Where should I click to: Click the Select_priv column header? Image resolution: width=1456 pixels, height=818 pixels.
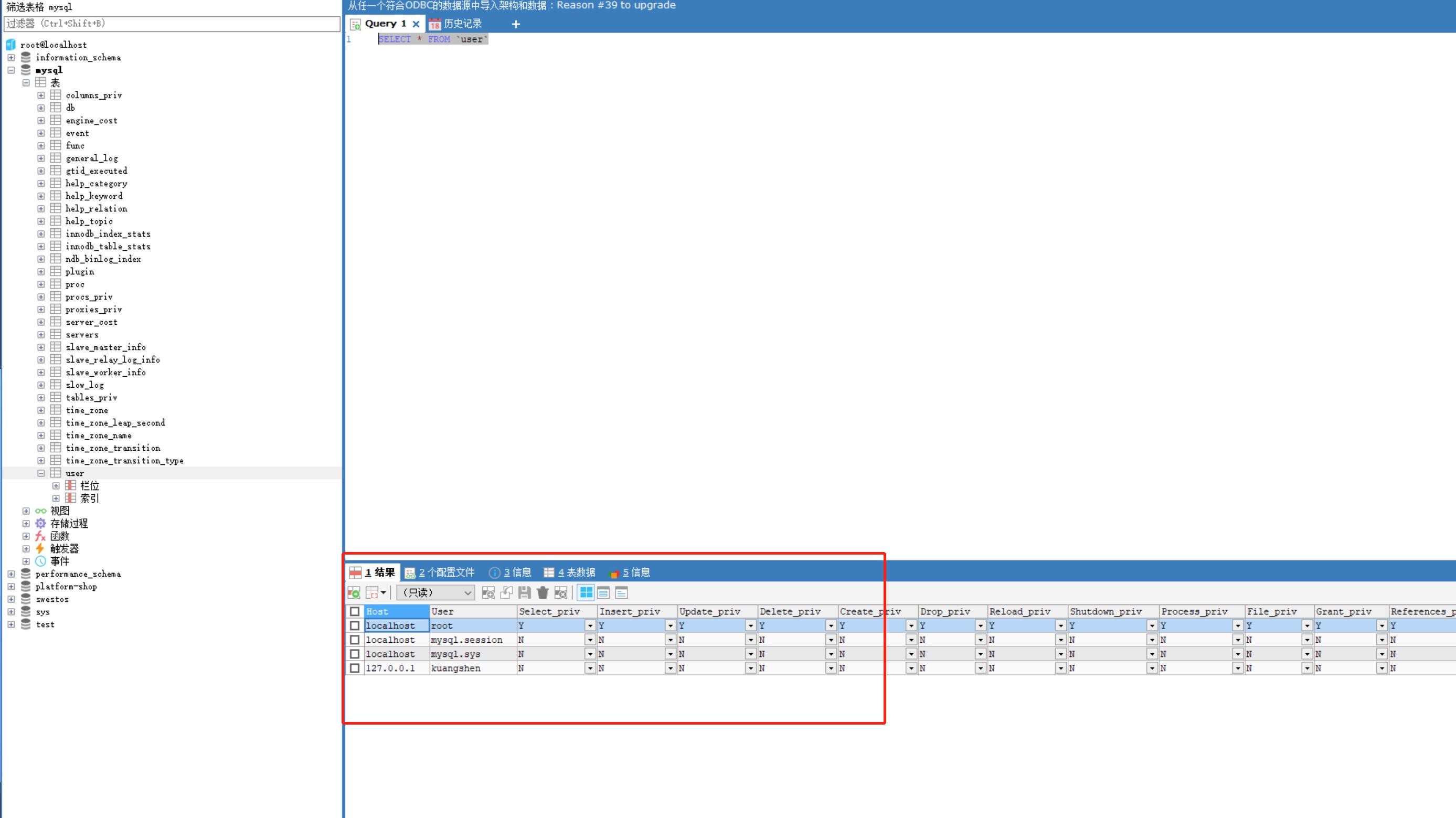557,612
